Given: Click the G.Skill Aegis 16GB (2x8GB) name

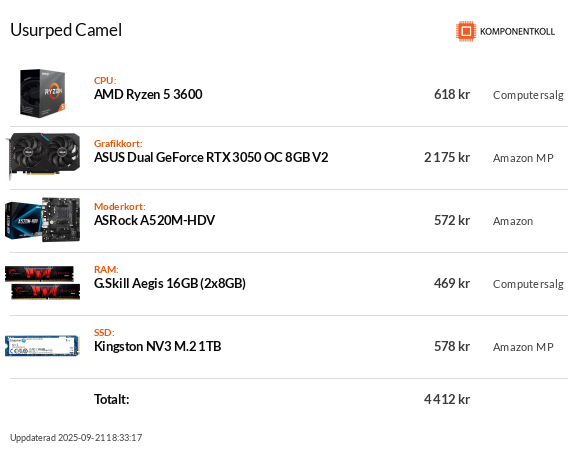Looking at the screenshot, I should tap(170, 284).
